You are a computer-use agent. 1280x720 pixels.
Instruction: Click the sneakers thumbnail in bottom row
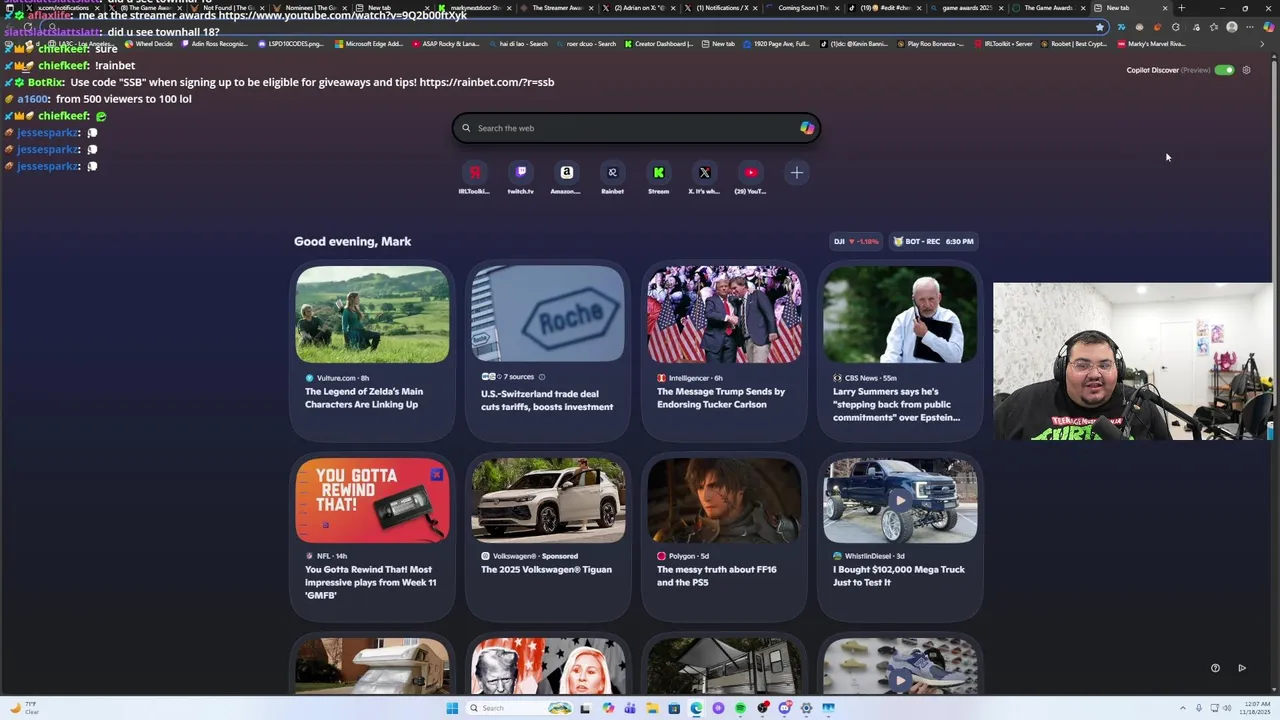pos(900,666)
